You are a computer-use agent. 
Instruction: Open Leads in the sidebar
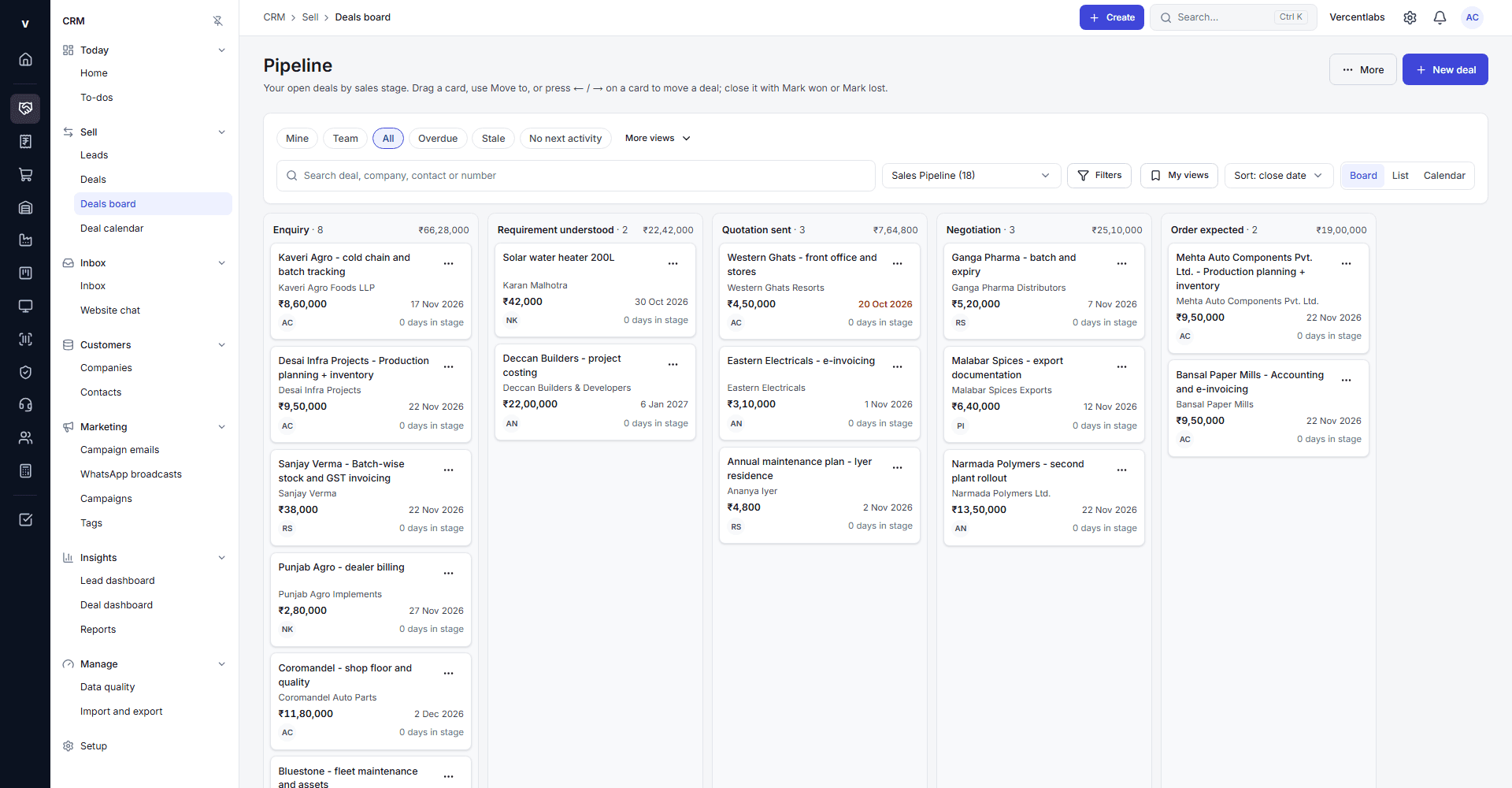coord(153,155)
